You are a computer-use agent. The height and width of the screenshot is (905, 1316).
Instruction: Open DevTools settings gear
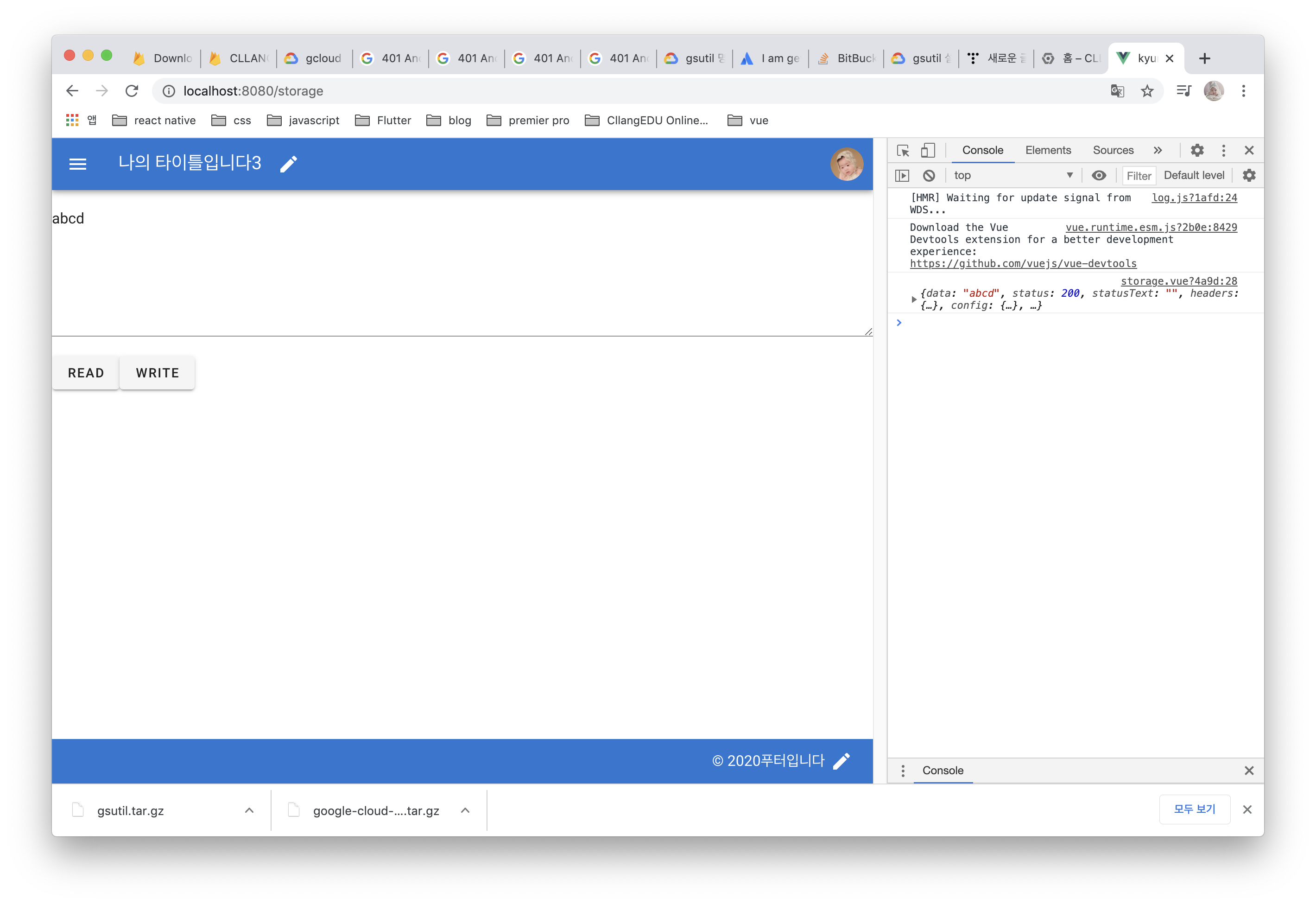pyautogui.click(x=1197, y=150)
